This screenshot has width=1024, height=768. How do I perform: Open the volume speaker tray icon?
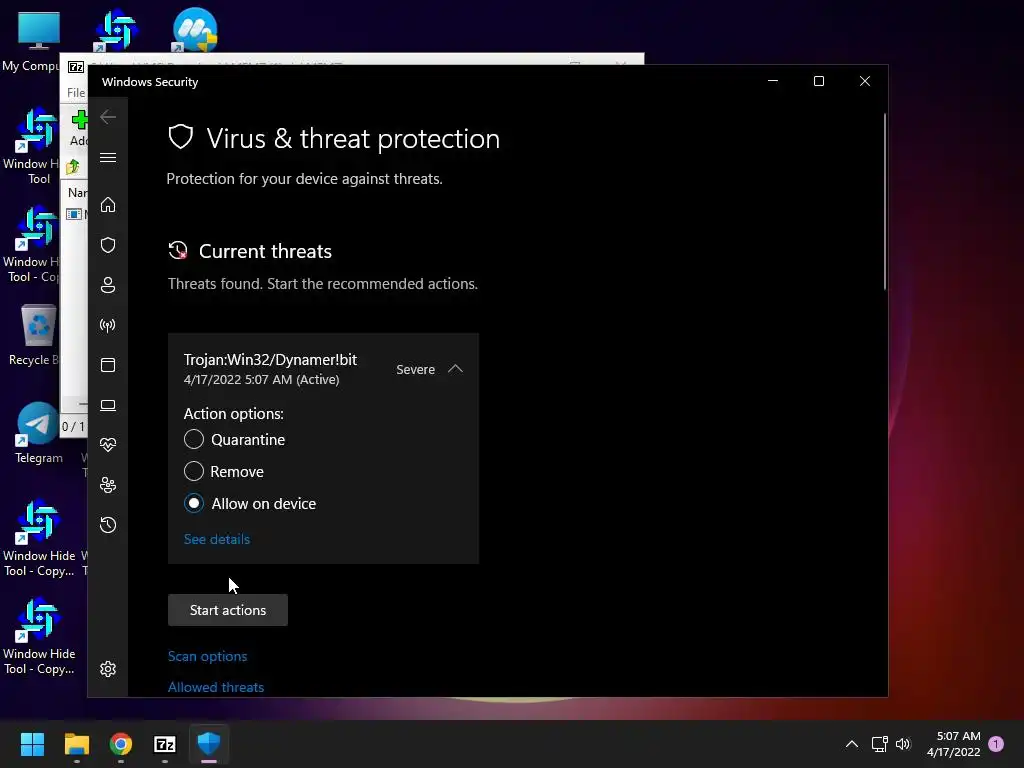(x=903, y=744)
